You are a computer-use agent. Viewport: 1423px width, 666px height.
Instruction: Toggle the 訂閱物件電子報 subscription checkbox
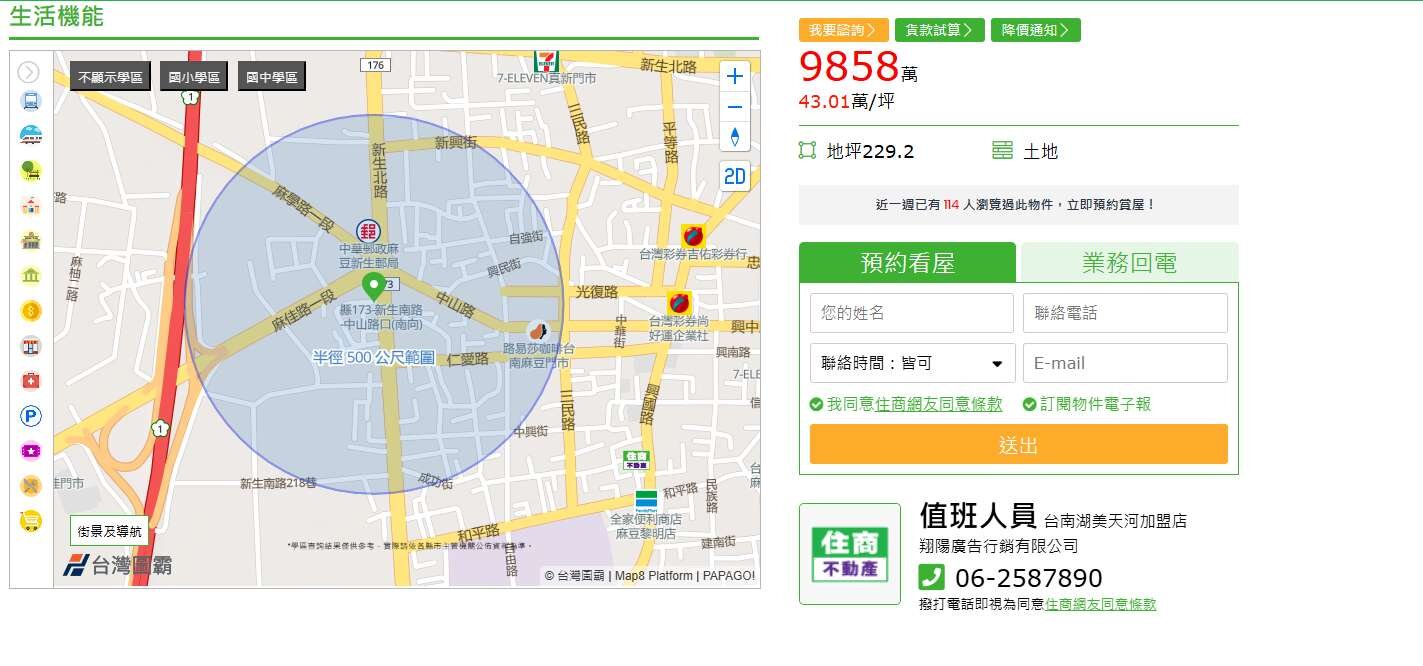click(1029, 405)
